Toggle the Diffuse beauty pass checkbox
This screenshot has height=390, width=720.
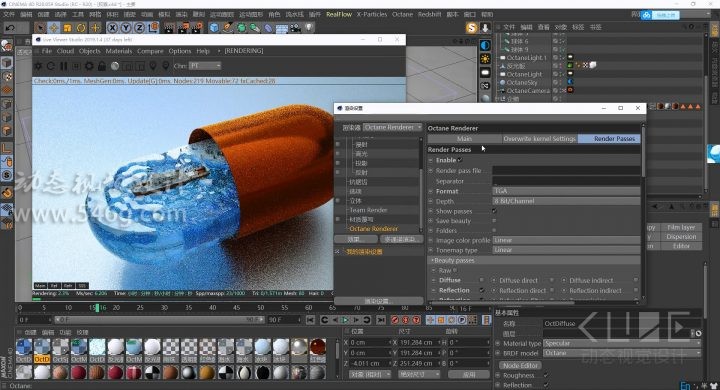(x=482, y=280)
